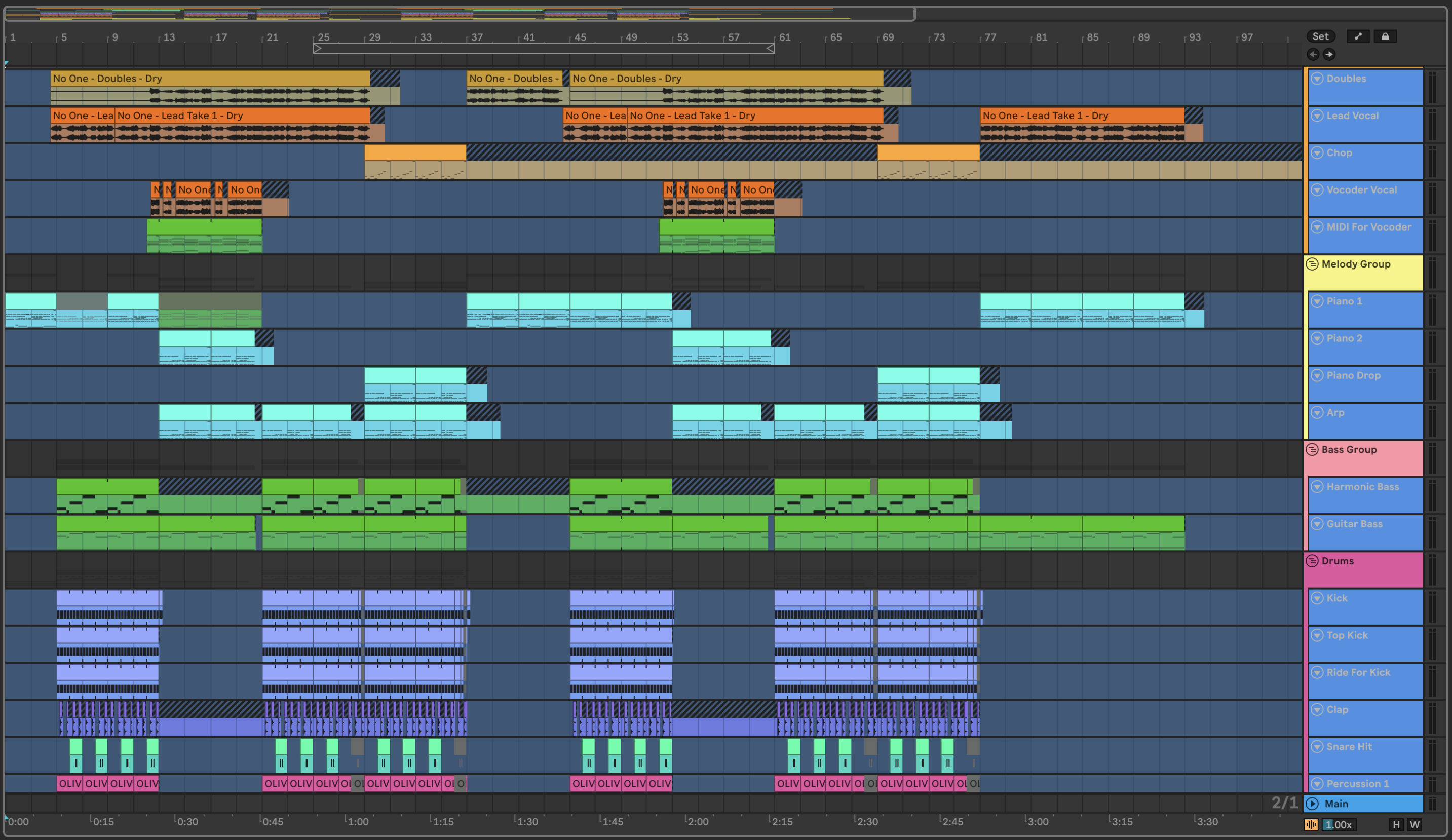Unfold the Piano Drop track
This screenshot has width=1452, height=840.
(1317, 375)
